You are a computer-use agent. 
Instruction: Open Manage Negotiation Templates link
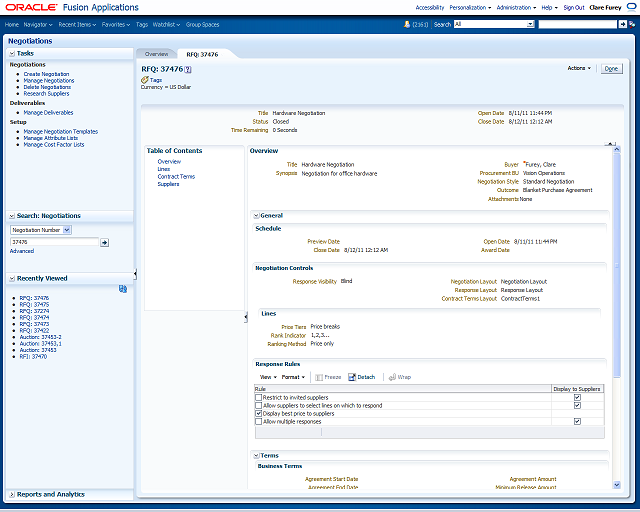(x=61, y=131)
